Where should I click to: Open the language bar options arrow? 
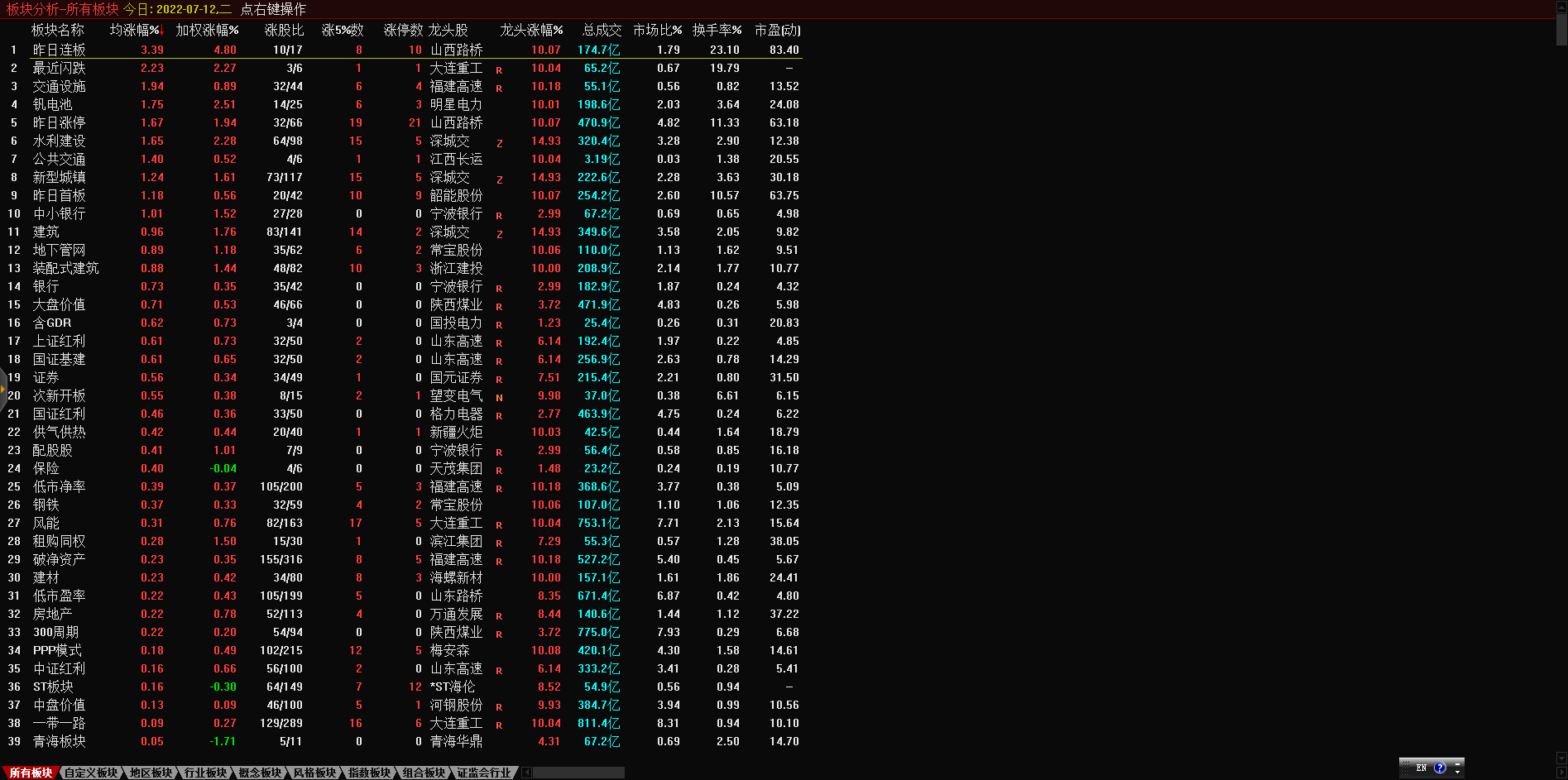tap(1458, 773)
